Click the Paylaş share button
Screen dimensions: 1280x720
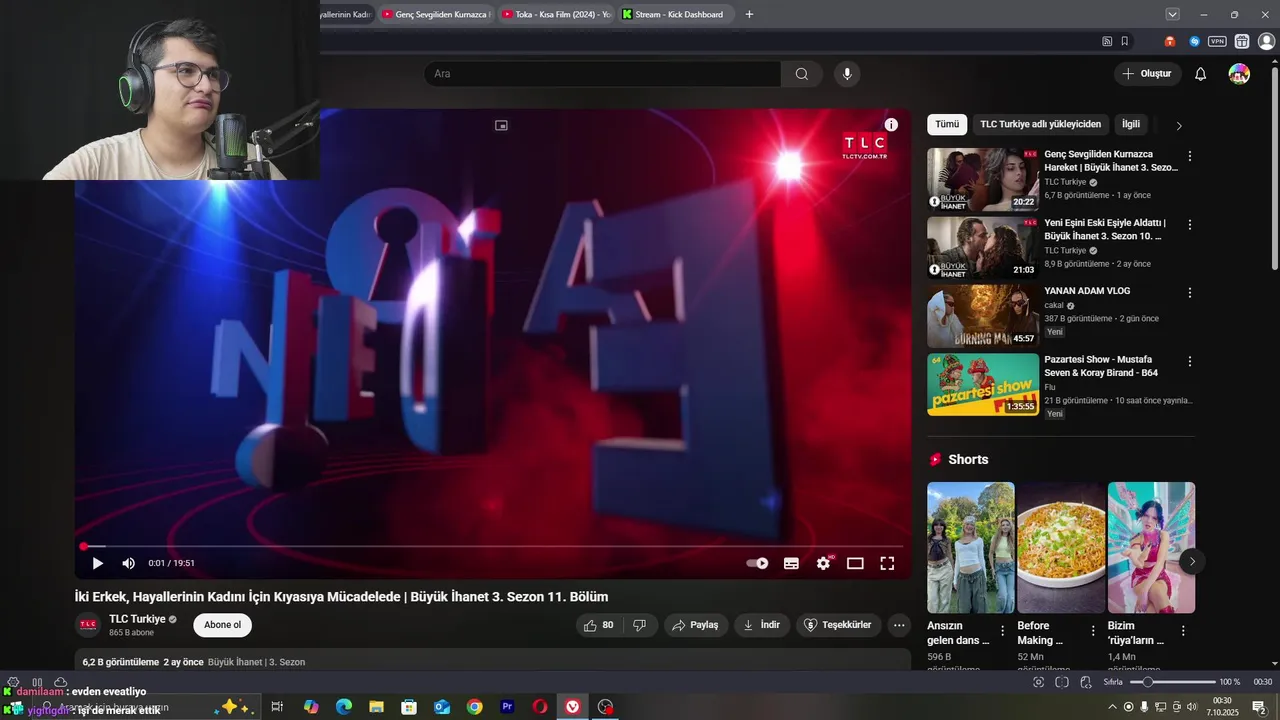point(696,625)
